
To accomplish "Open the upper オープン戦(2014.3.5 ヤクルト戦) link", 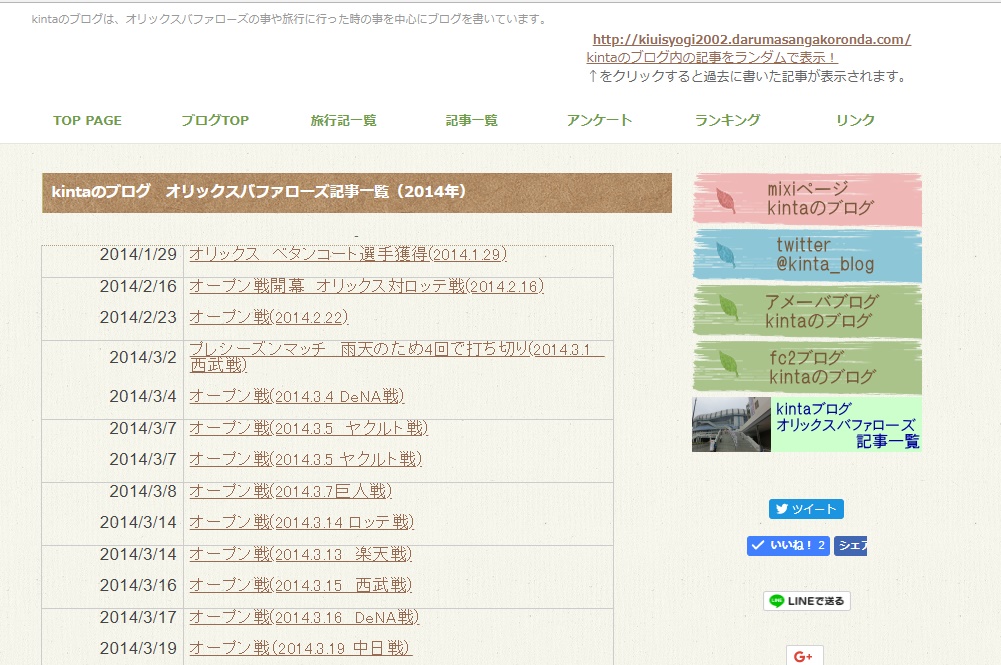I will [308, 428].
